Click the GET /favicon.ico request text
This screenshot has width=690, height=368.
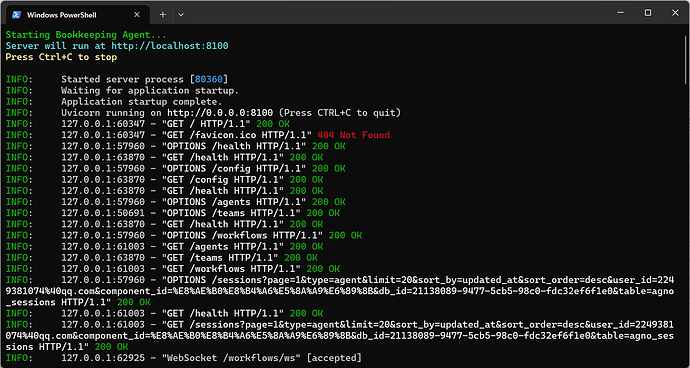(237, 135)
